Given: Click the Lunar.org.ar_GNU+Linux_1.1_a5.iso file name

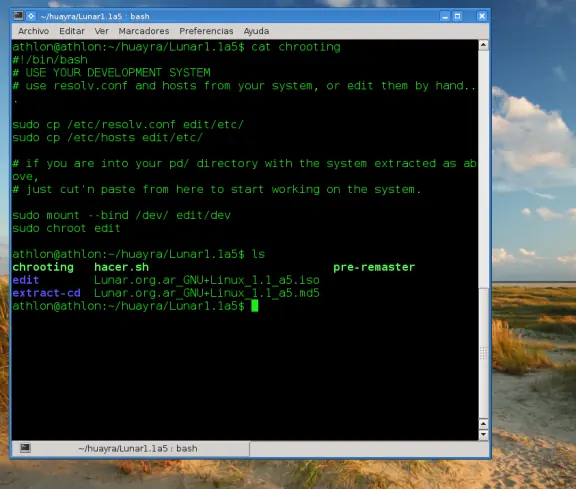Looking at the screenshot, I should point(207,280).
